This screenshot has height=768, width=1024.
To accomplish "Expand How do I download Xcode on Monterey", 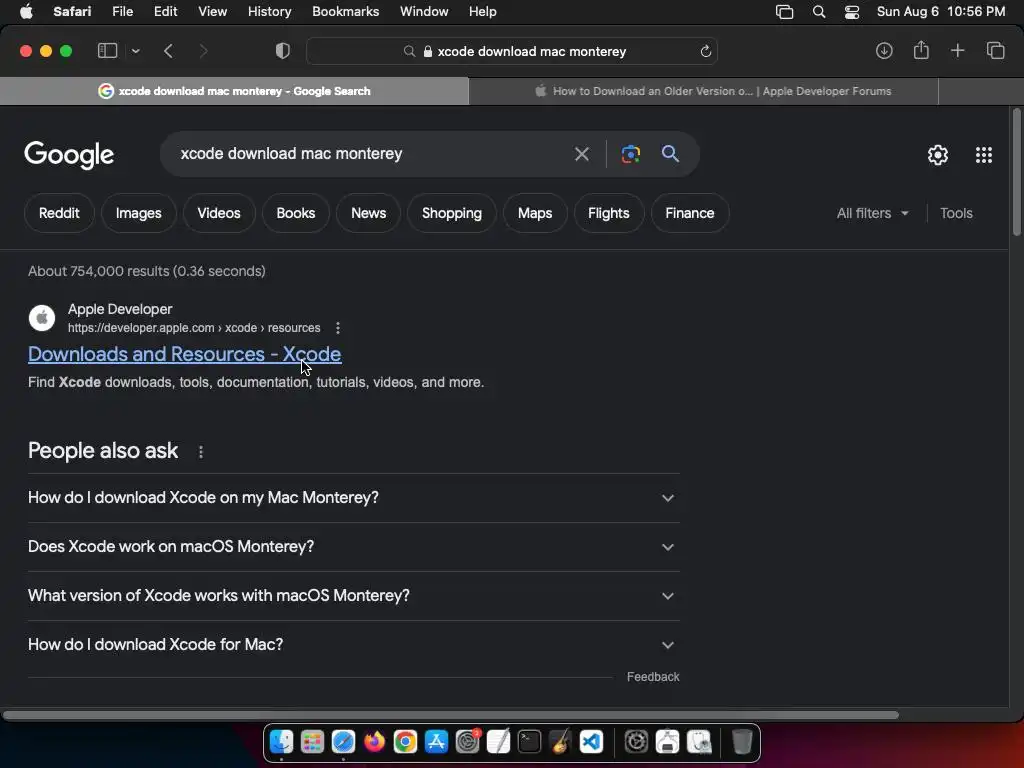I will (x=353, y=498).
